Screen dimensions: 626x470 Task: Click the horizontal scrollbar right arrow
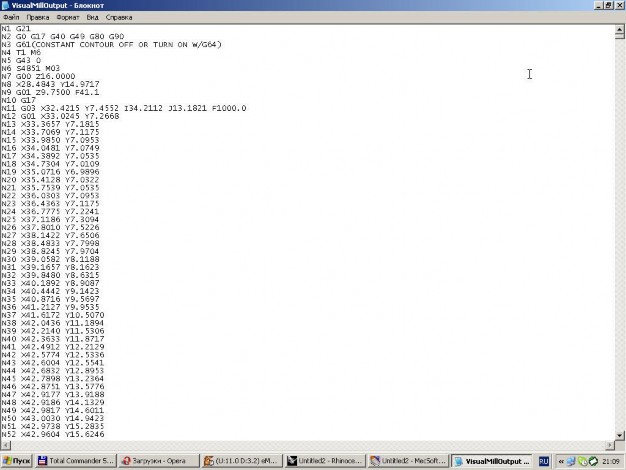click(610, 444)
